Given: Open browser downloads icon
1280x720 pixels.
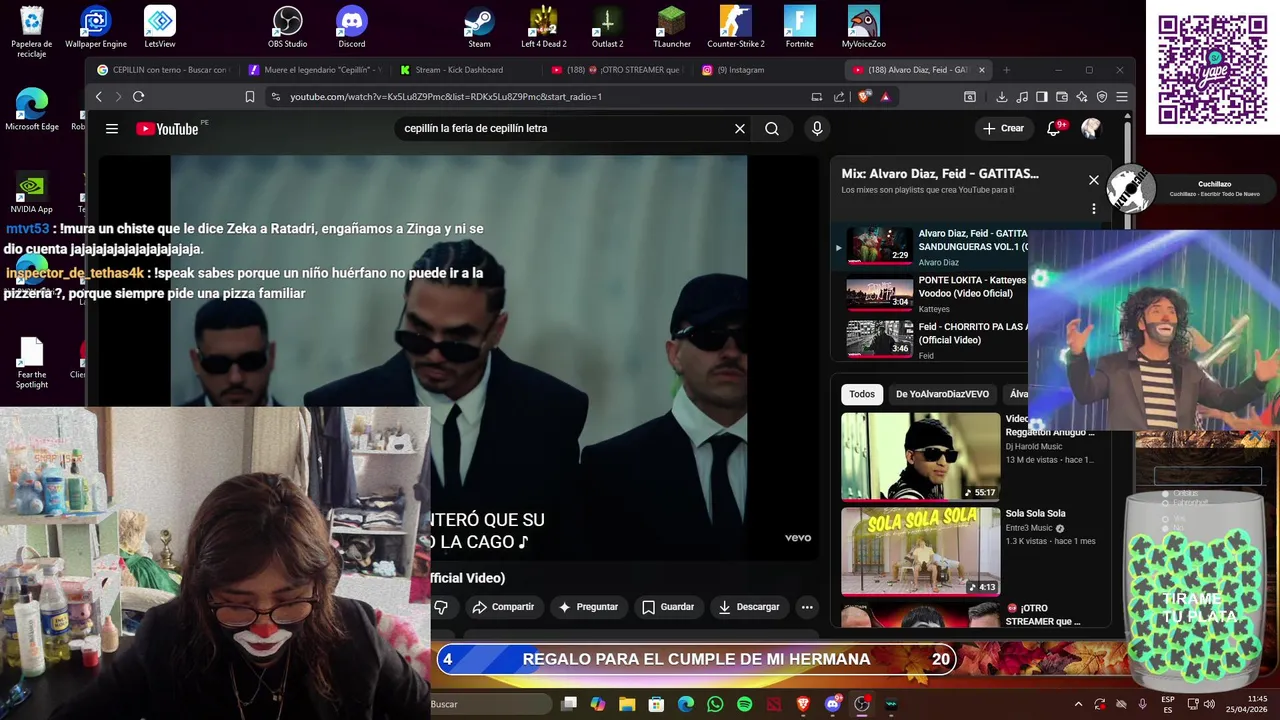Looking at the screenshot, I should click(1001, 97).
